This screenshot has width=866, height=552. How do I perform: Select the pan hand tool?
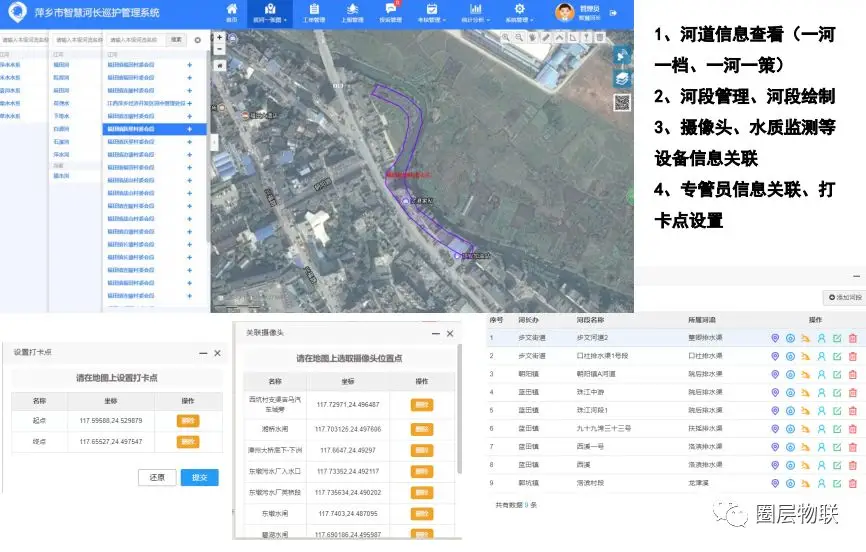click(x=532, y=37)
